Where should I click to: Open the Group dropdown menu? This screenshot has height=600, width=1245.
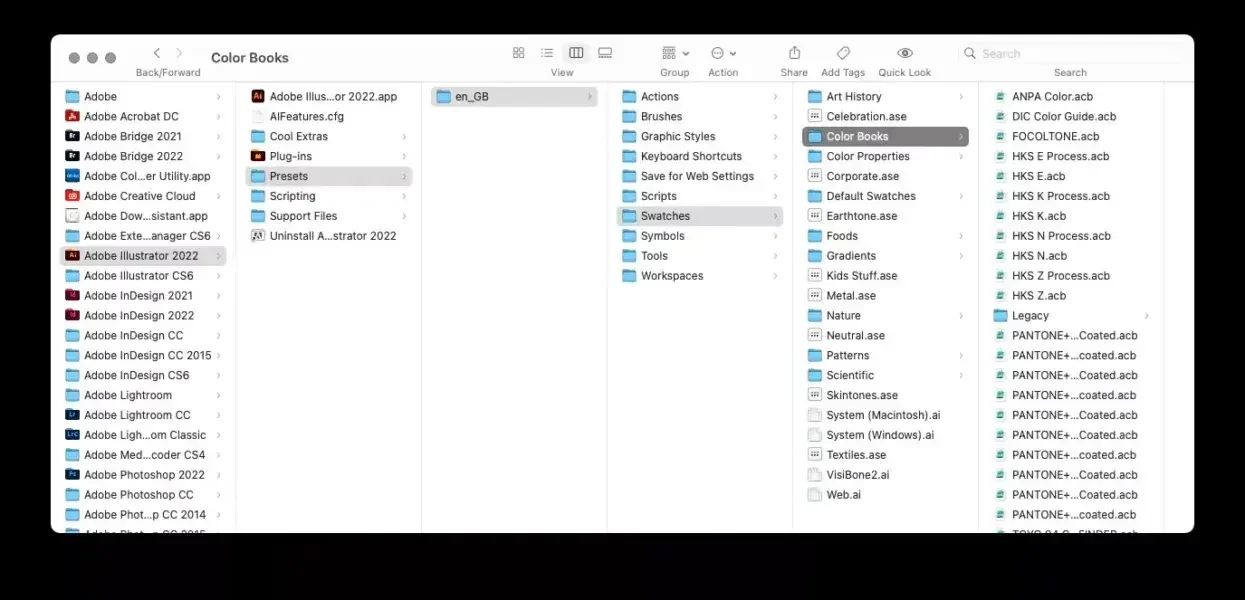[x=675, y=53]
